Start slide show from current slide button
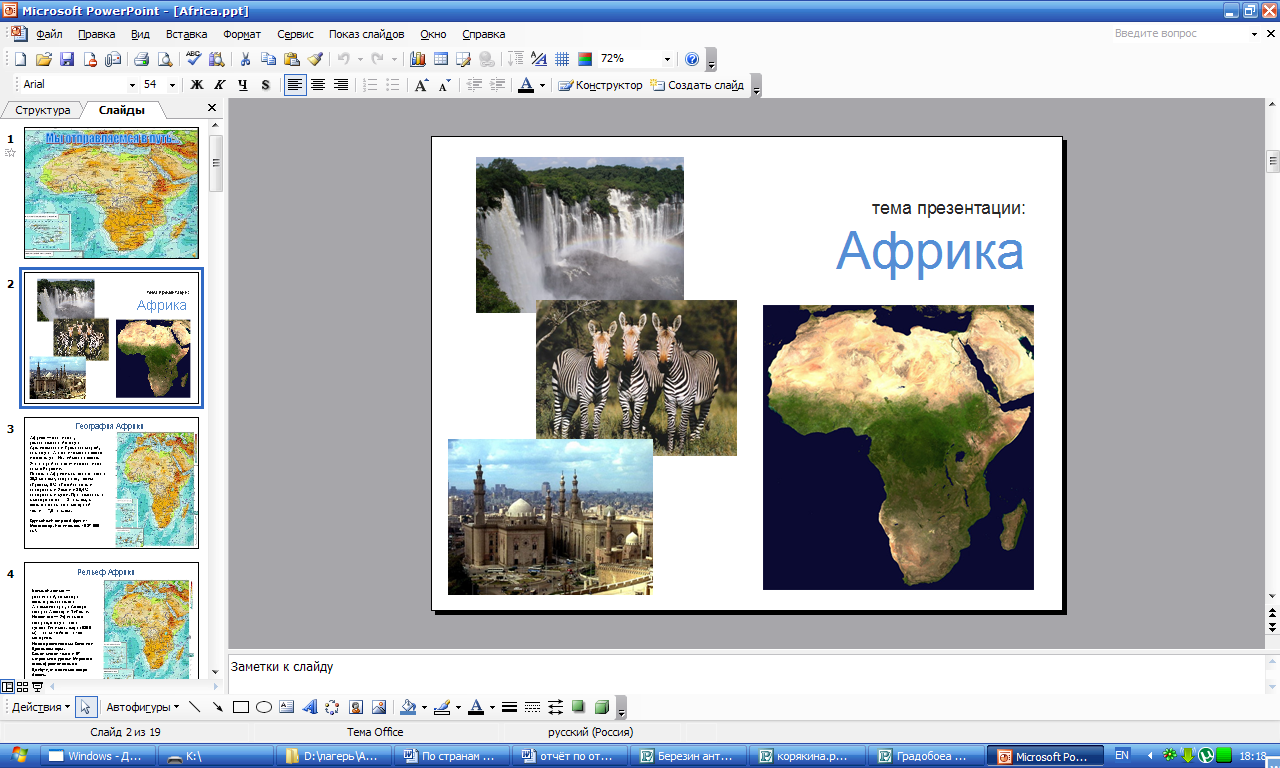 click(37, 686)
